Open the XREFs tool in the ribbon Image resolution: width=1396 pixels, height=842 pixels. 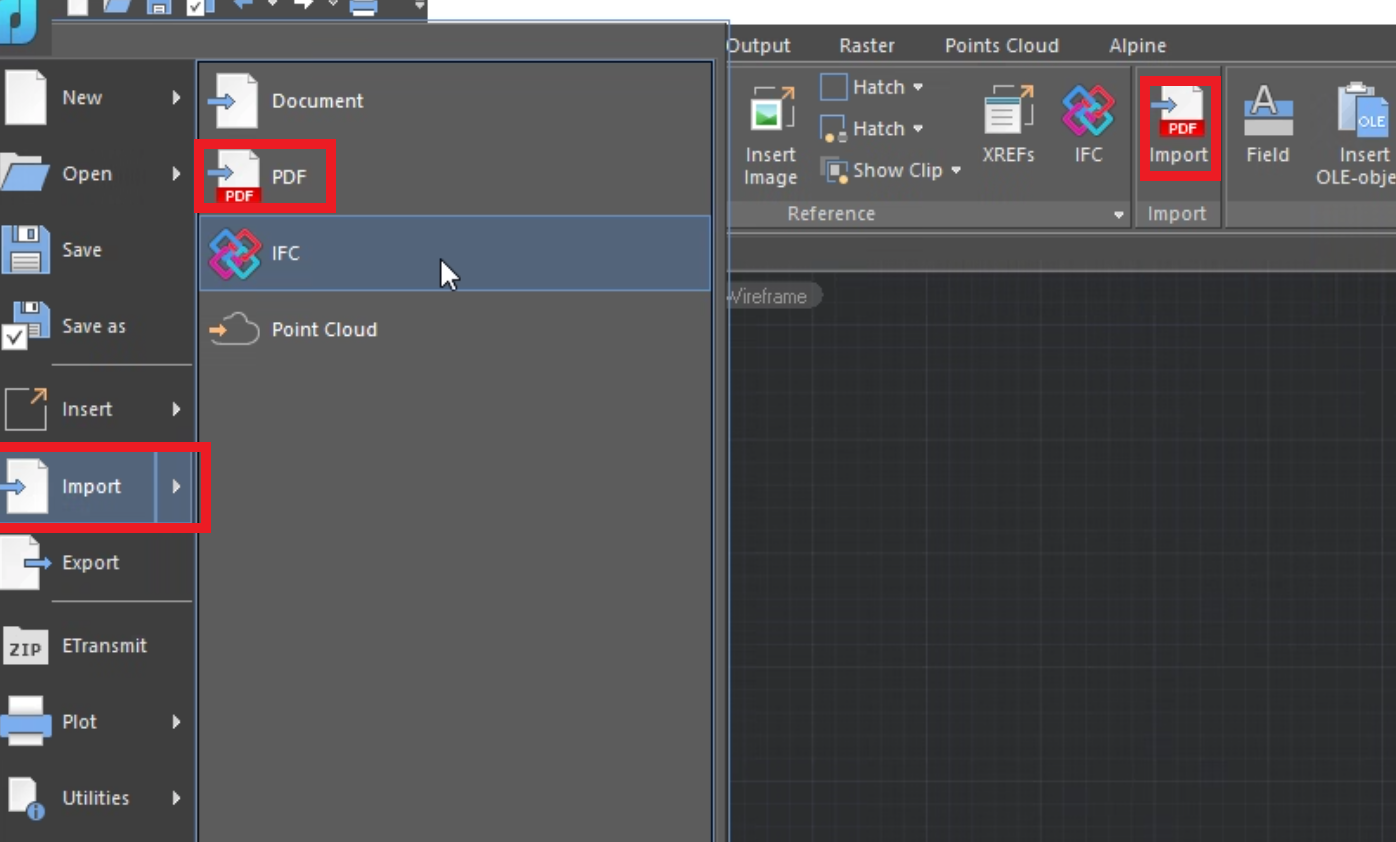pyautogui.click(x=1008, y=112)
